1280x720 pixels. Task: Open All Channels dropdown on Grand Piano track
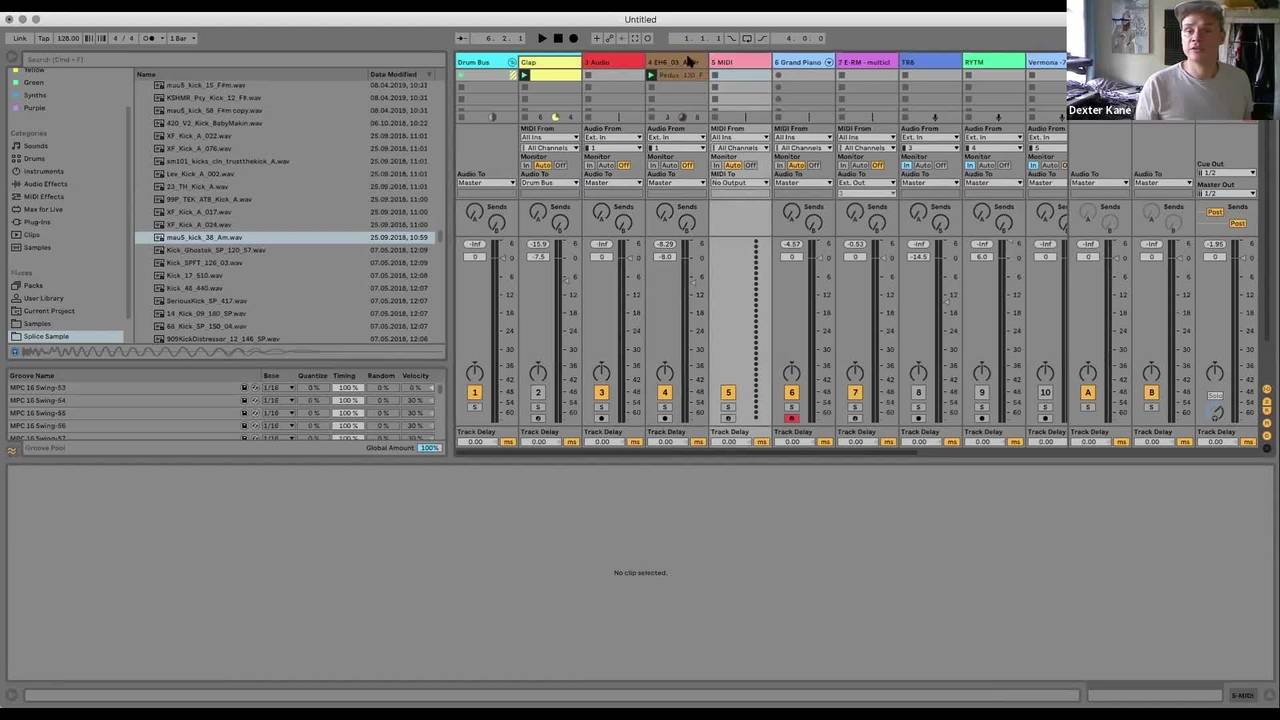tap(803, 148)
